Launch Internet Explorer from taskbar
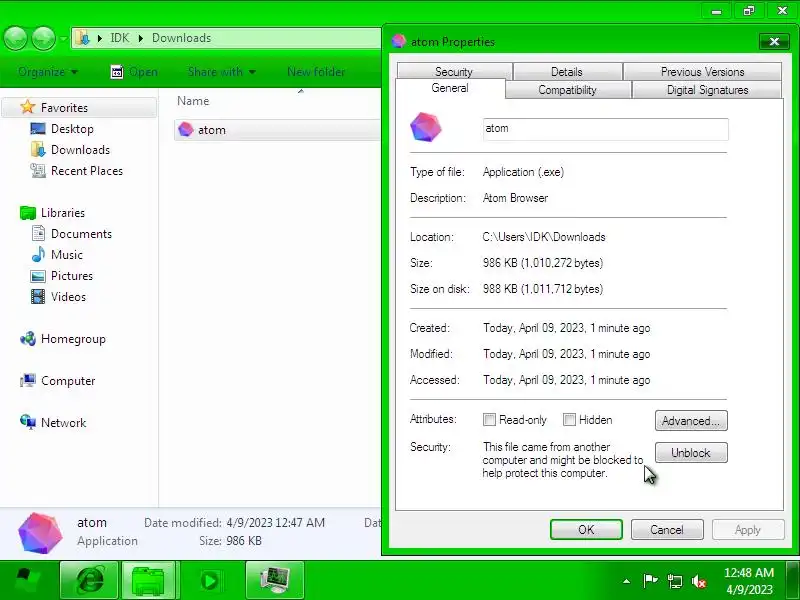 pos(89,580)
